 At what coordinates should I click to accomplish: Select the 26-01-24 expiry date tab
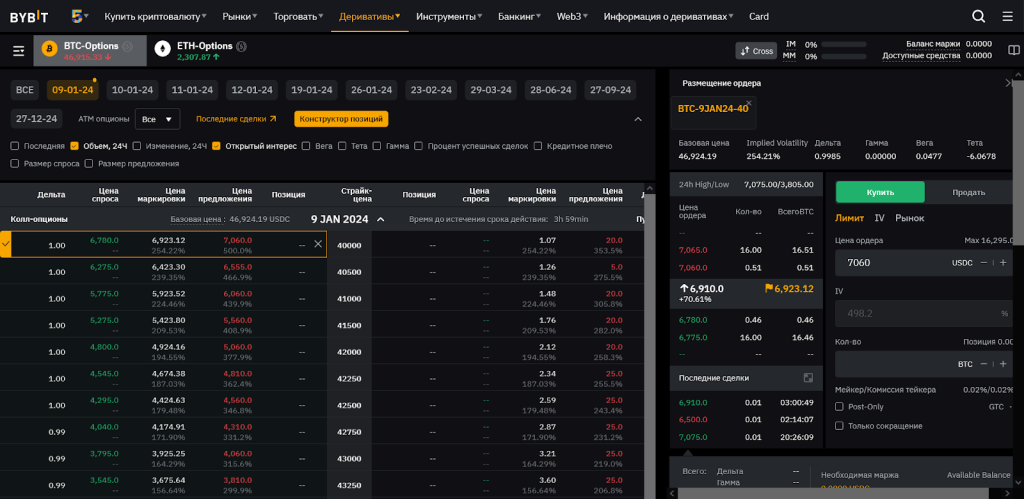pos(371,90)
